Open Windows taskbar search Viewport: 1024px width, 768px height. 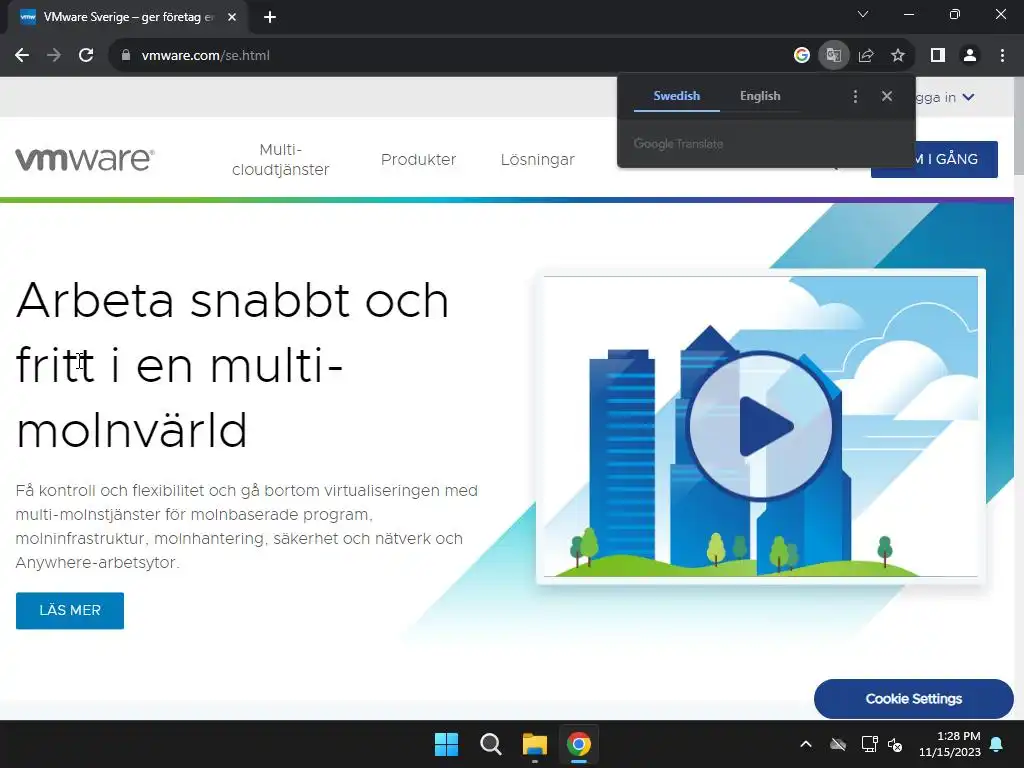[x=490, y=744]
